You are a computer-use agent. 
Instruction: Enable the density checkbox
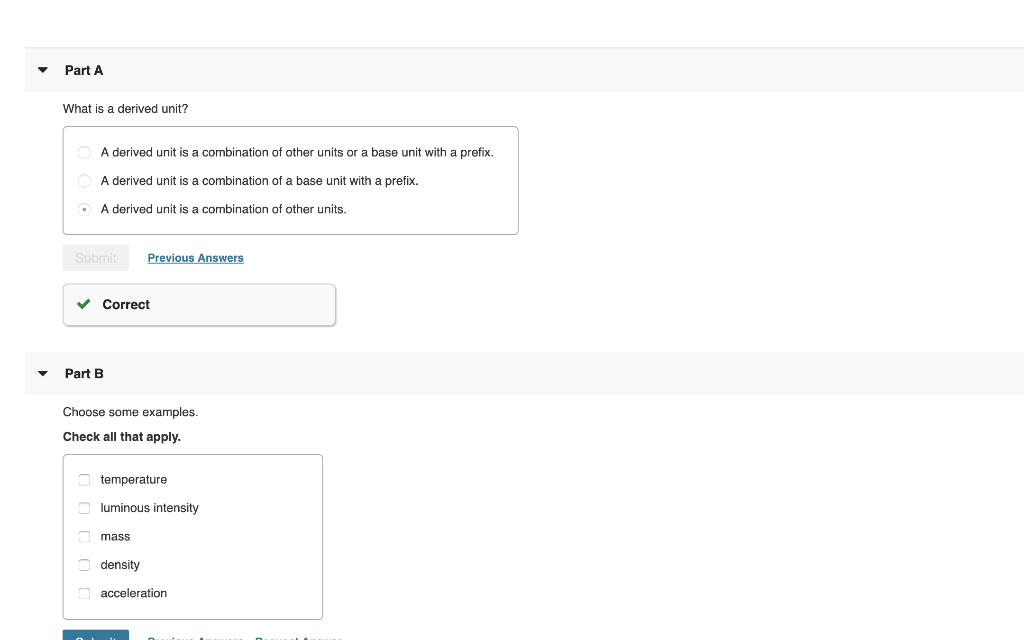coord(85,565)
